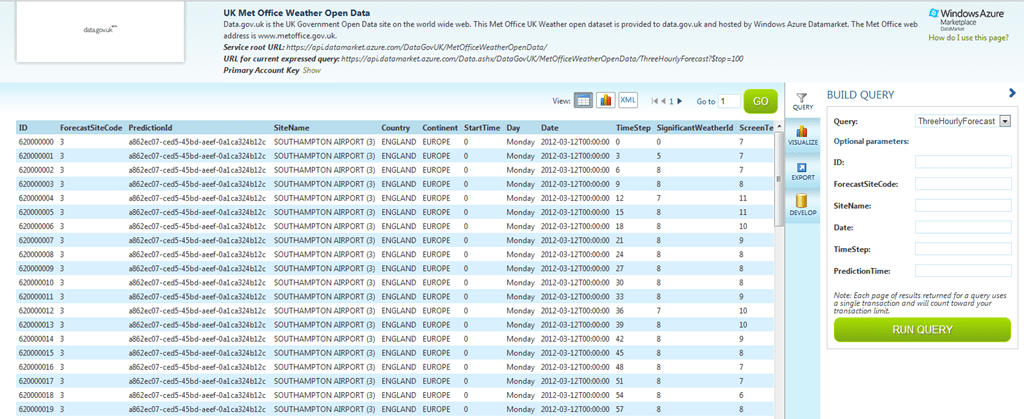
Task: Click the current expressed query URL
Action: click(x=542, y=59)
